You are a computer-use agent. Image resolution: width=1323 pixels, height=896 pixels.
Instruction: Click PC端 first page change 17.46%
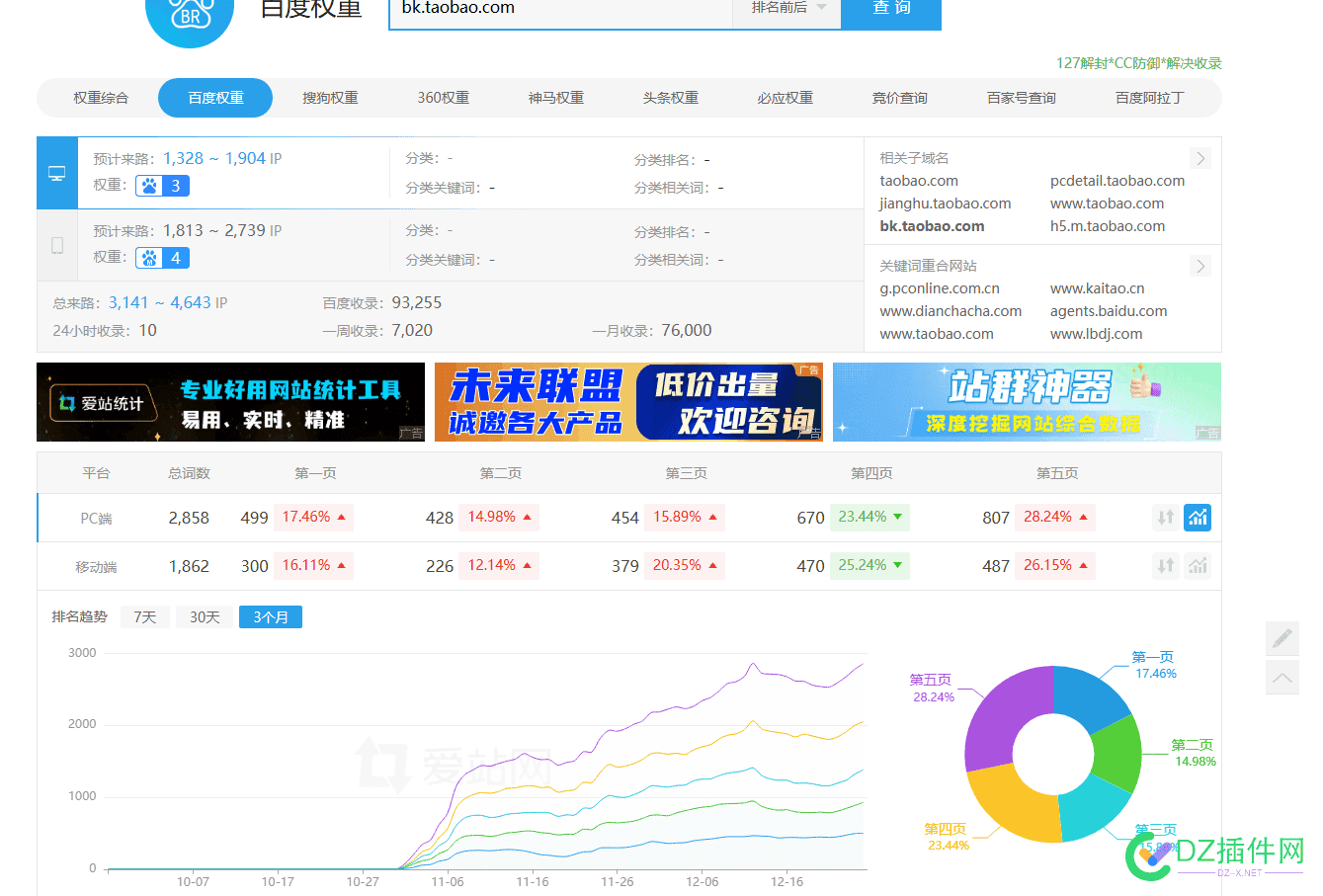tap(314, 517)
